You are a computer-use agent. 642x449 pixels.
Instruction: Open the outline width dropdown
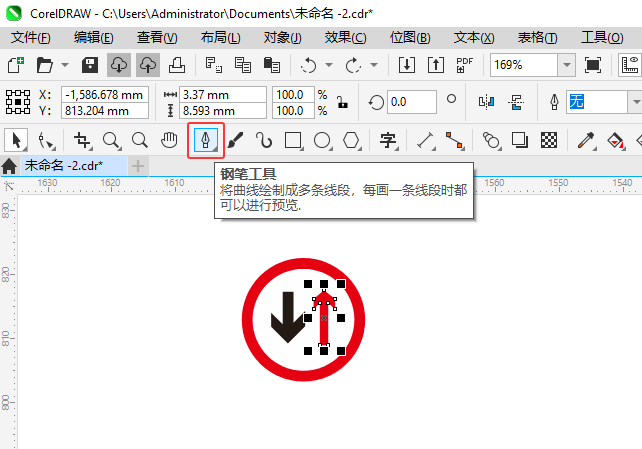point(635,102)
